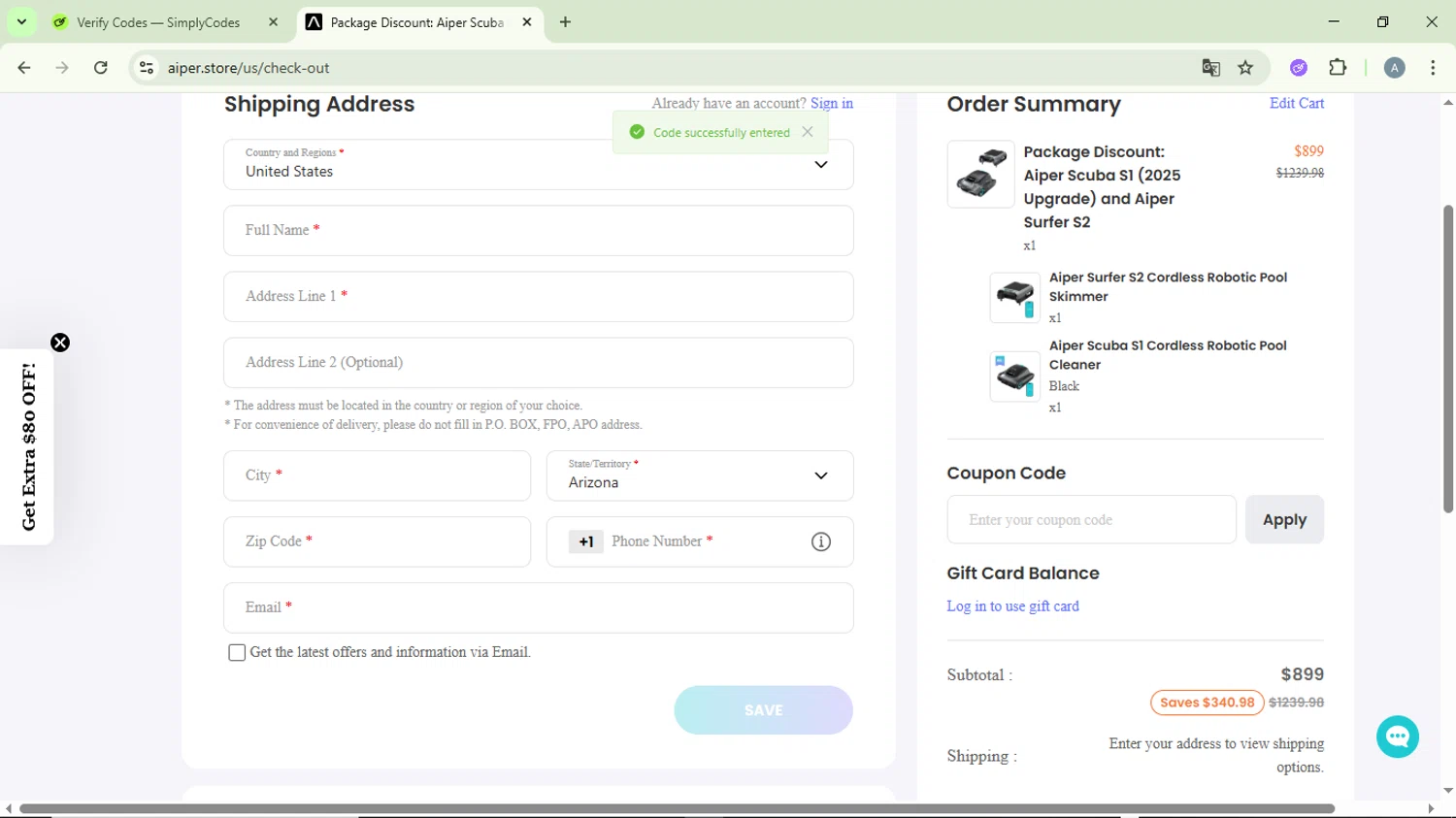The height and width of the screenshot is (818, 1456).
Task: Check 'Get the latest offers' email checkbox
Action: pyautogui.click(x=237, y=652)
